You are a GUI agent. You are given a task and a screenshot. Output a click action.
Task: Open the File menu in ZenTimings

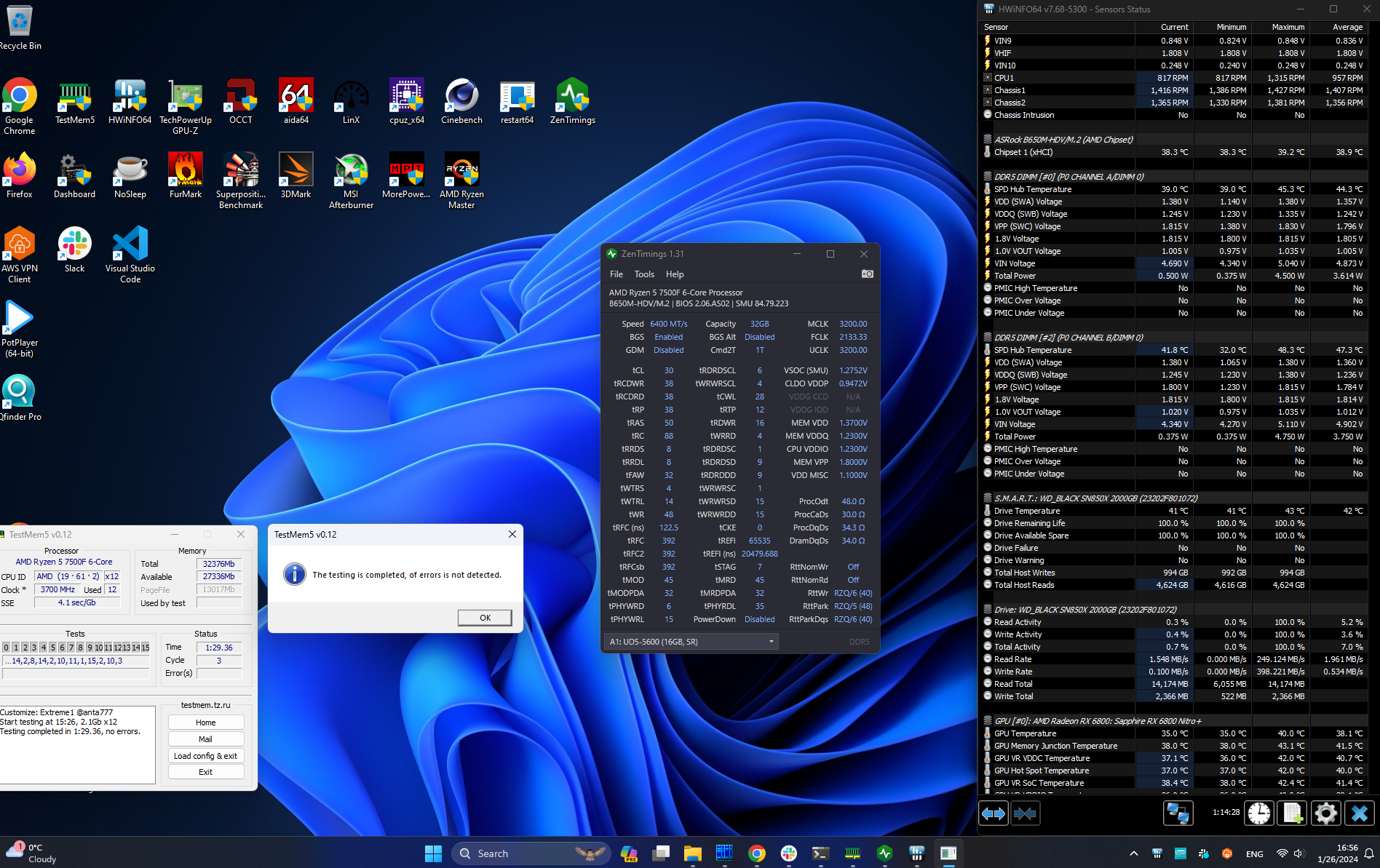tap(616, 274)
